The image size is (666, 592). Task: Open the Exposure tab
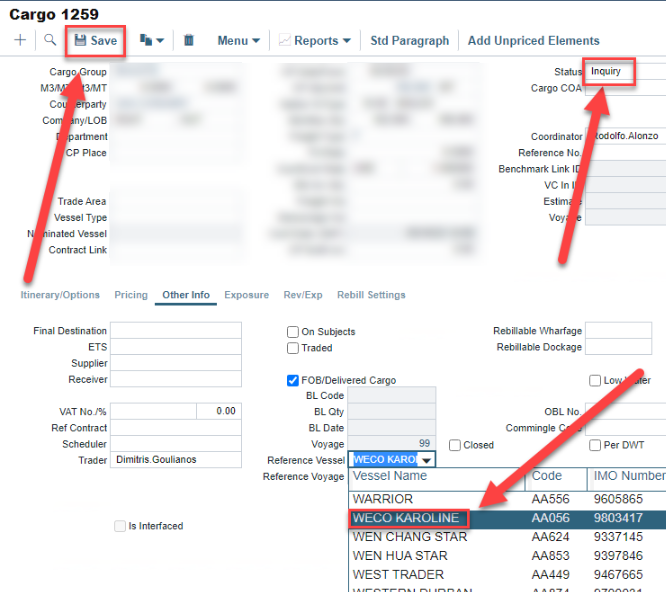pyautogui.click(x=246, y=295)
